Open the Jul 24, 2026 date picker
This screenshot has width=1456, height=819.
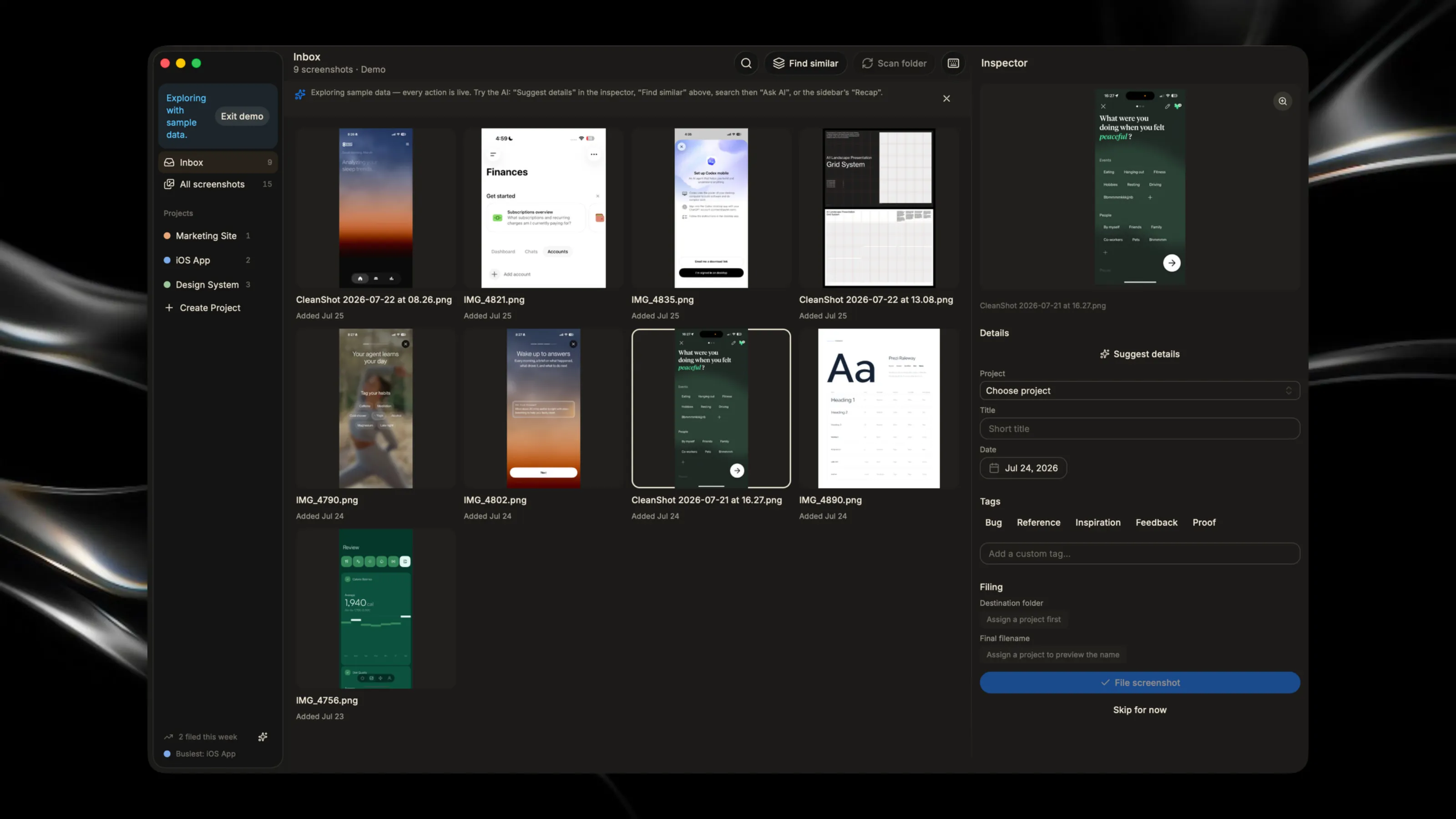coord(1023,468)
